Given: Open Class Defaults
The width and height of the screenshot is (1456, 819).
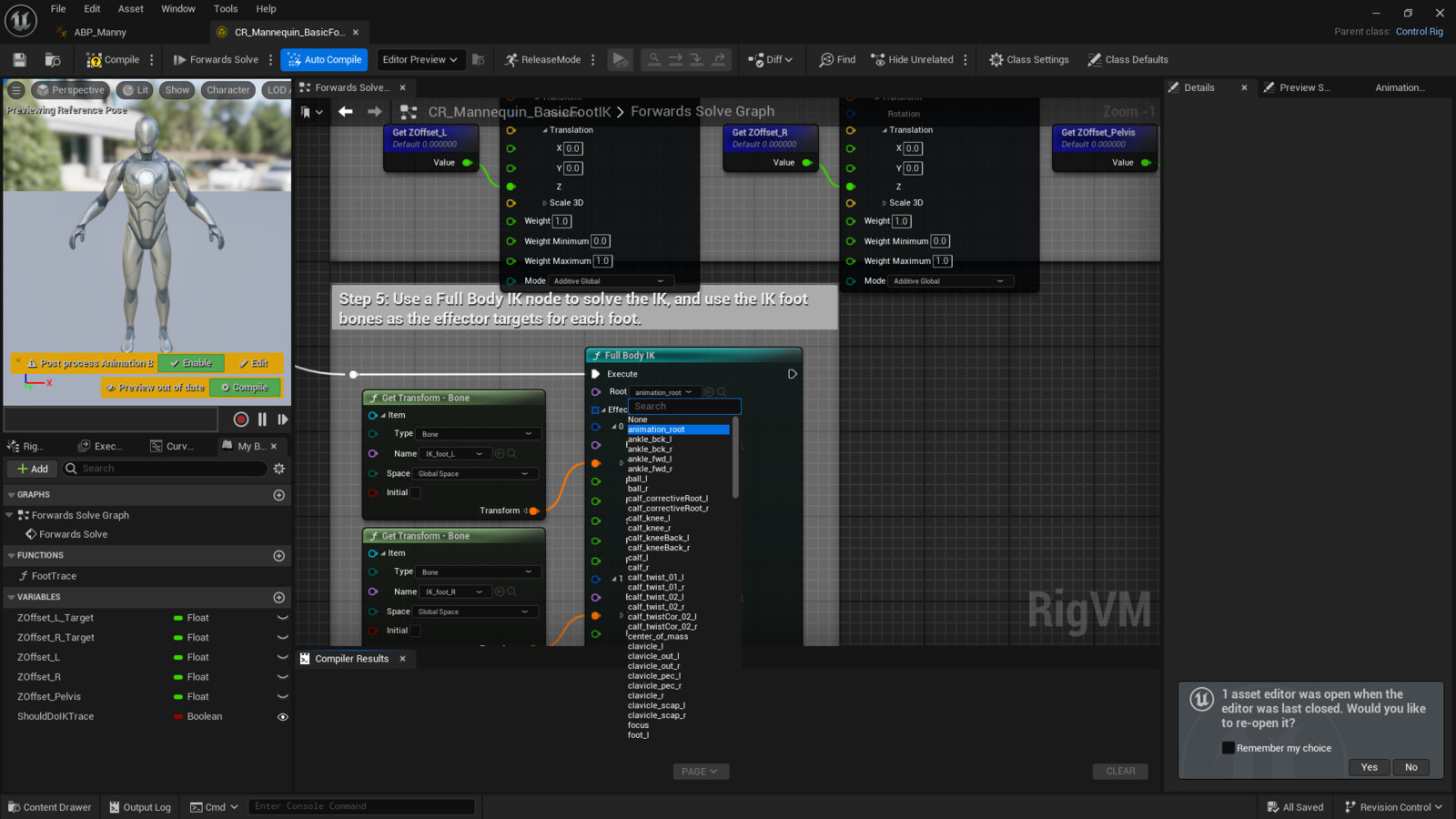Looking at the screenshot, I should tap(1127, 60).
